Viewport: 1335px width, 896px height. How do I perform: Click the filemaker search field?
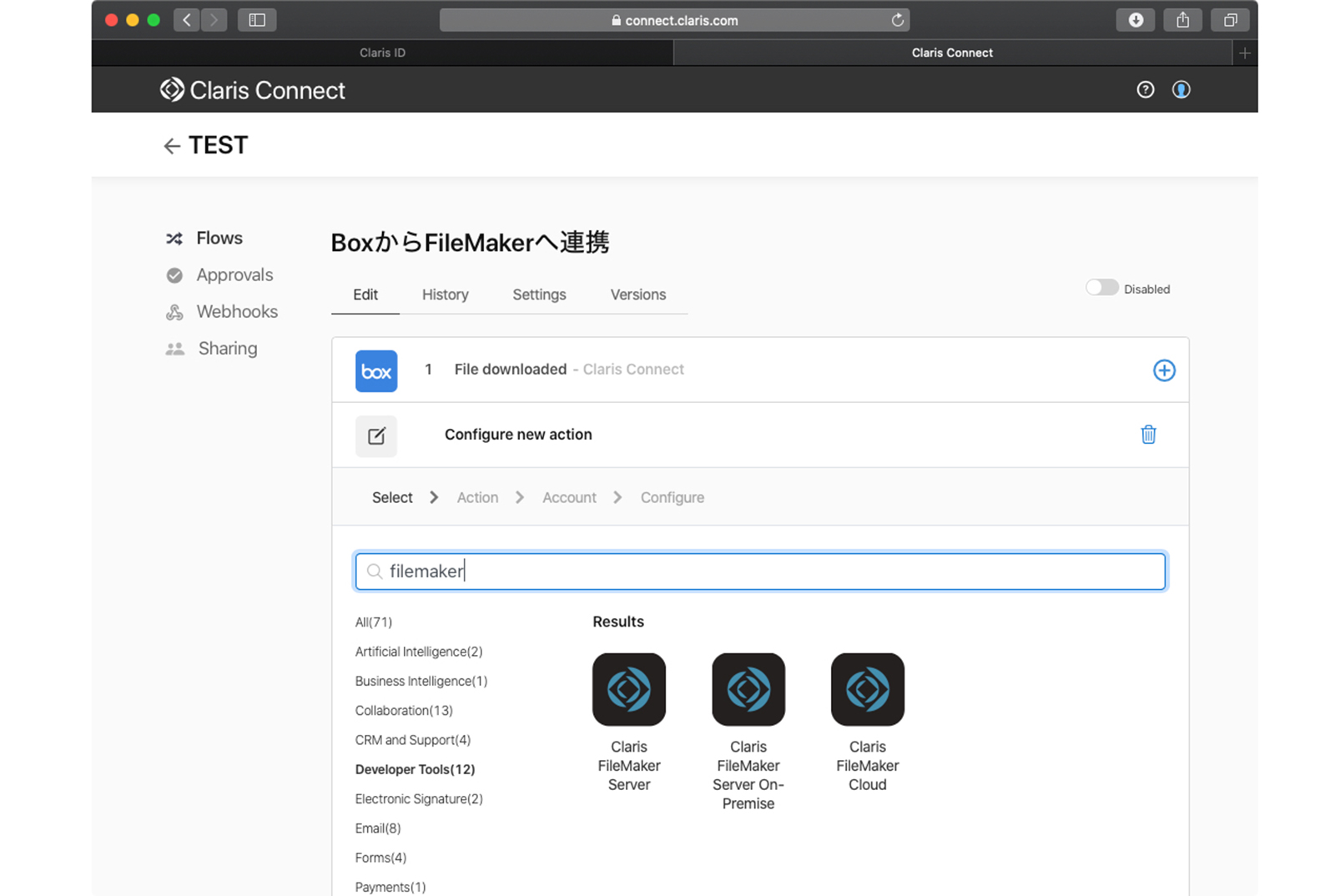759,571
